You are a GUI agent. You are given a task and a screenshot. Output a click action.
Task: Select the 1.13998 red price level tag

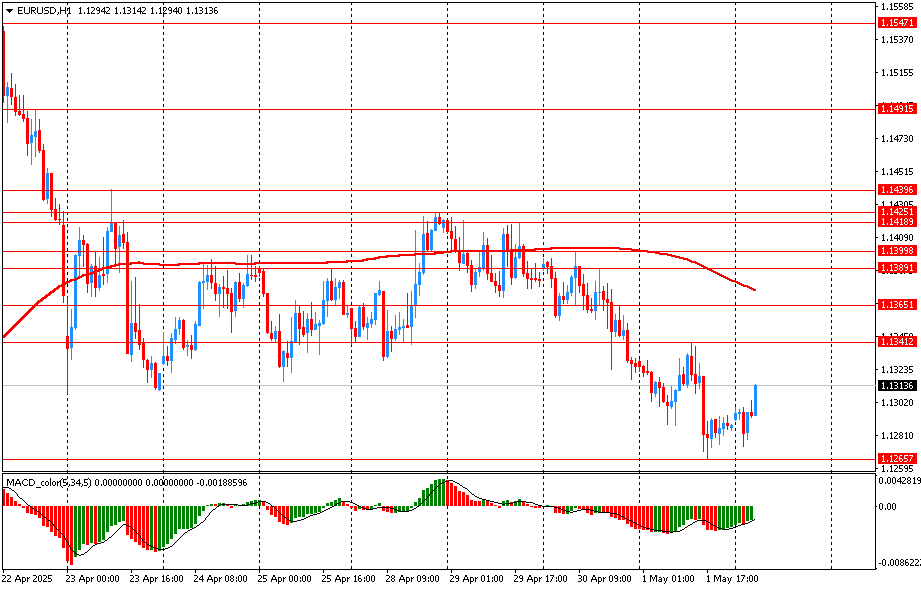pos(897,251)
